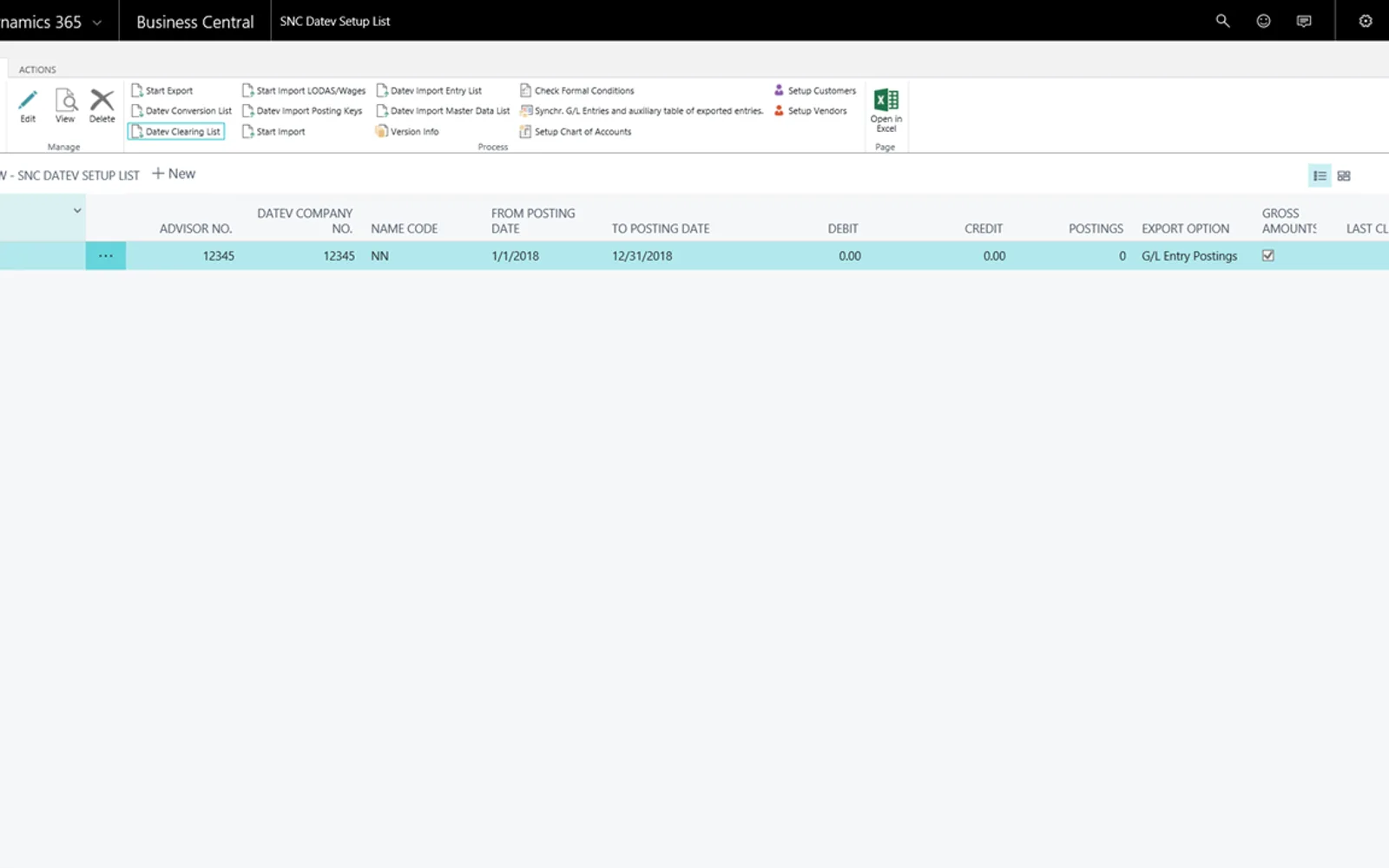Image resolution: width=1389 pixels, height=868 pixels.
Task: Click the smiley feedback icon
Action: 1263,21
